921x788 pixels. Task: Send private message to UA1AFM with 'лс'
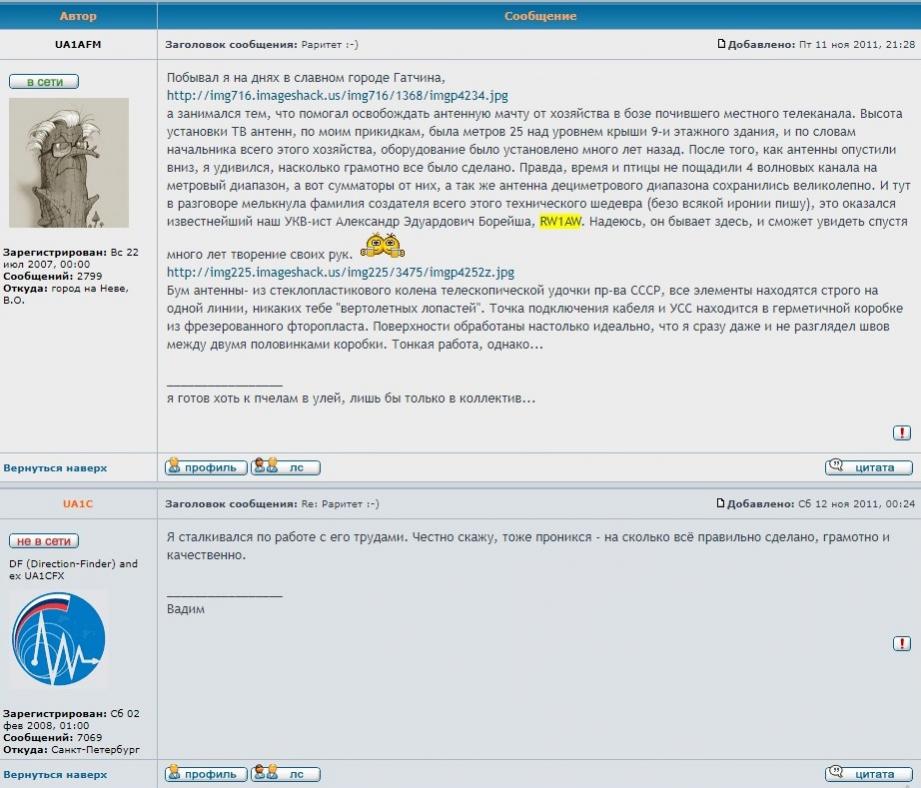click(x=286, y=467)
